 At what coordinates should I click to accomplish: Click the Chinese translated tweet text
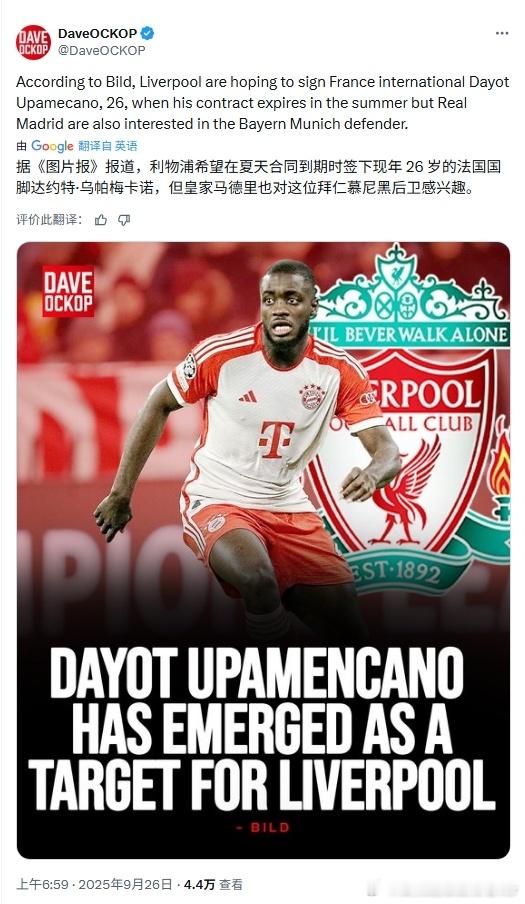(258, 177)
